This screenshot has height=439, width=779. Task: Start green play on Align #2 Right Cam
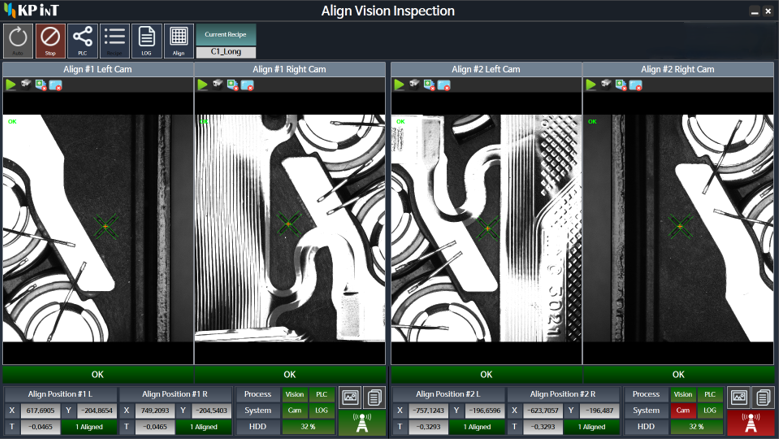tap(591, 85)
